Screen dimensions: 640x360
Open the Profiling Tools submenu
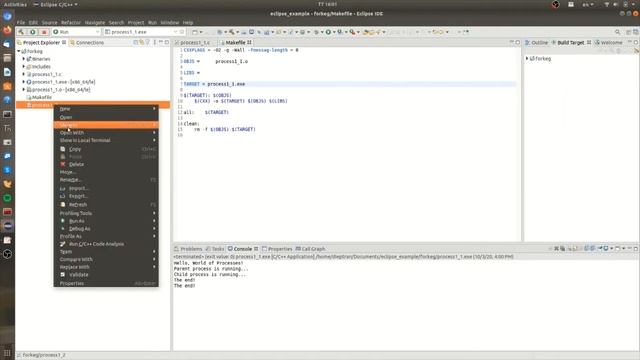coord(106,213)
